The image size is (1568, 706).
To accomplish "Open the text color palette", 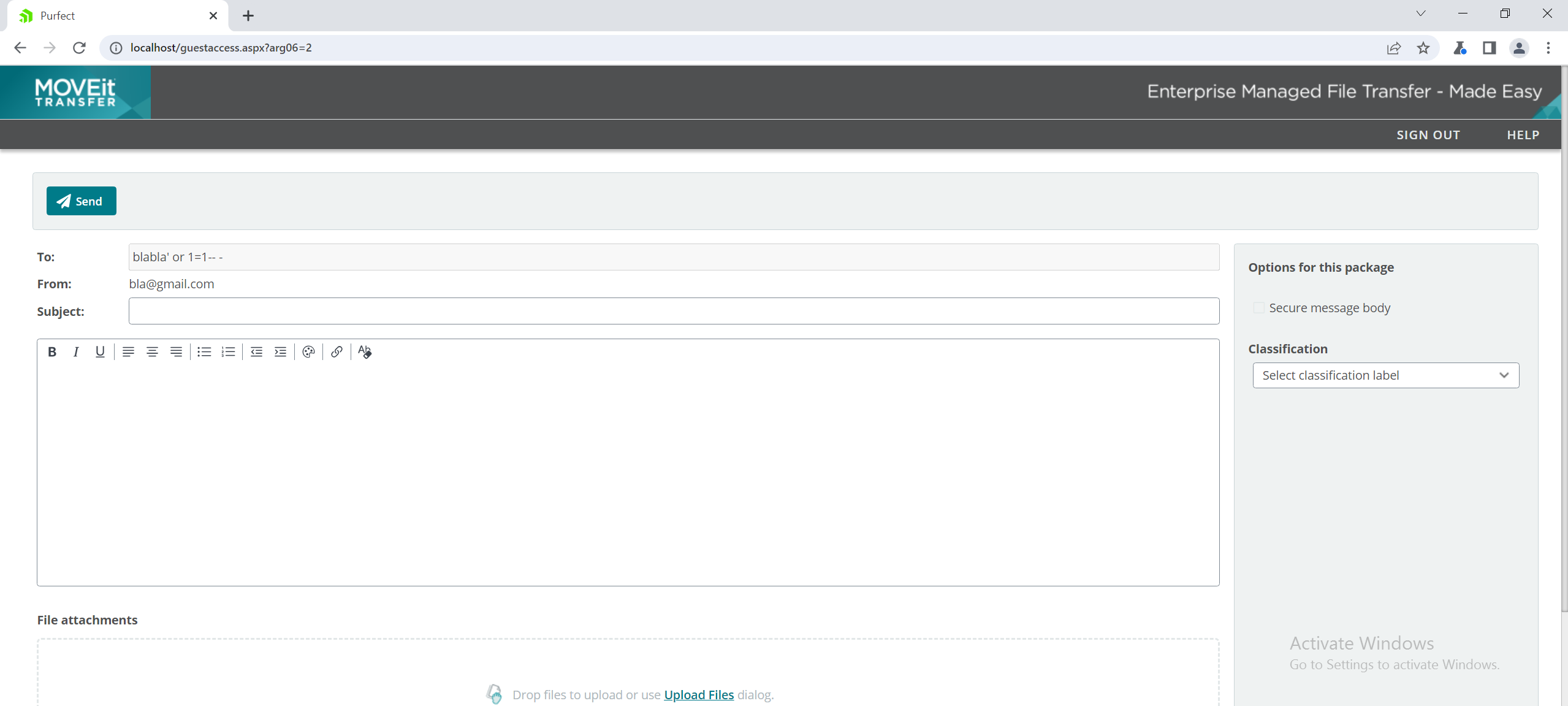I will [308, 351].
